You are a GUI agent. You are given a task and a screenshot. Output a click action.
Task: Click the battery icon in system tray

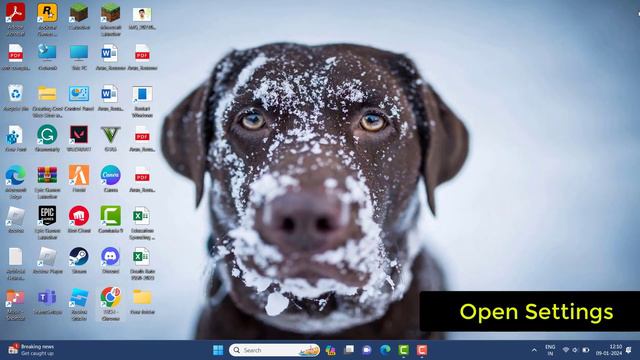click(586, 350)
